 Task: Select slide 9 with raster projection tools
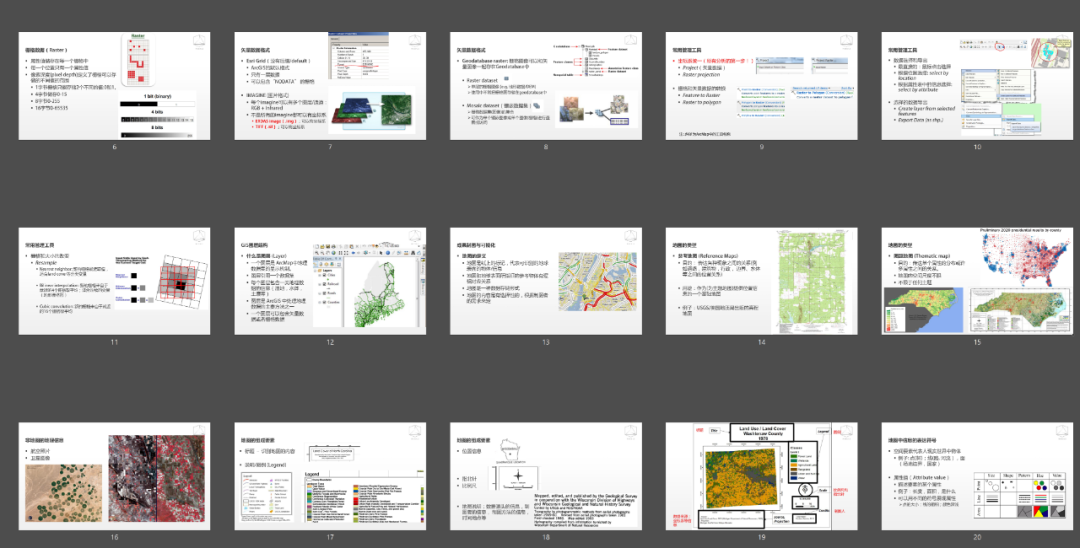pyautogui.click(x=762, y=85)
